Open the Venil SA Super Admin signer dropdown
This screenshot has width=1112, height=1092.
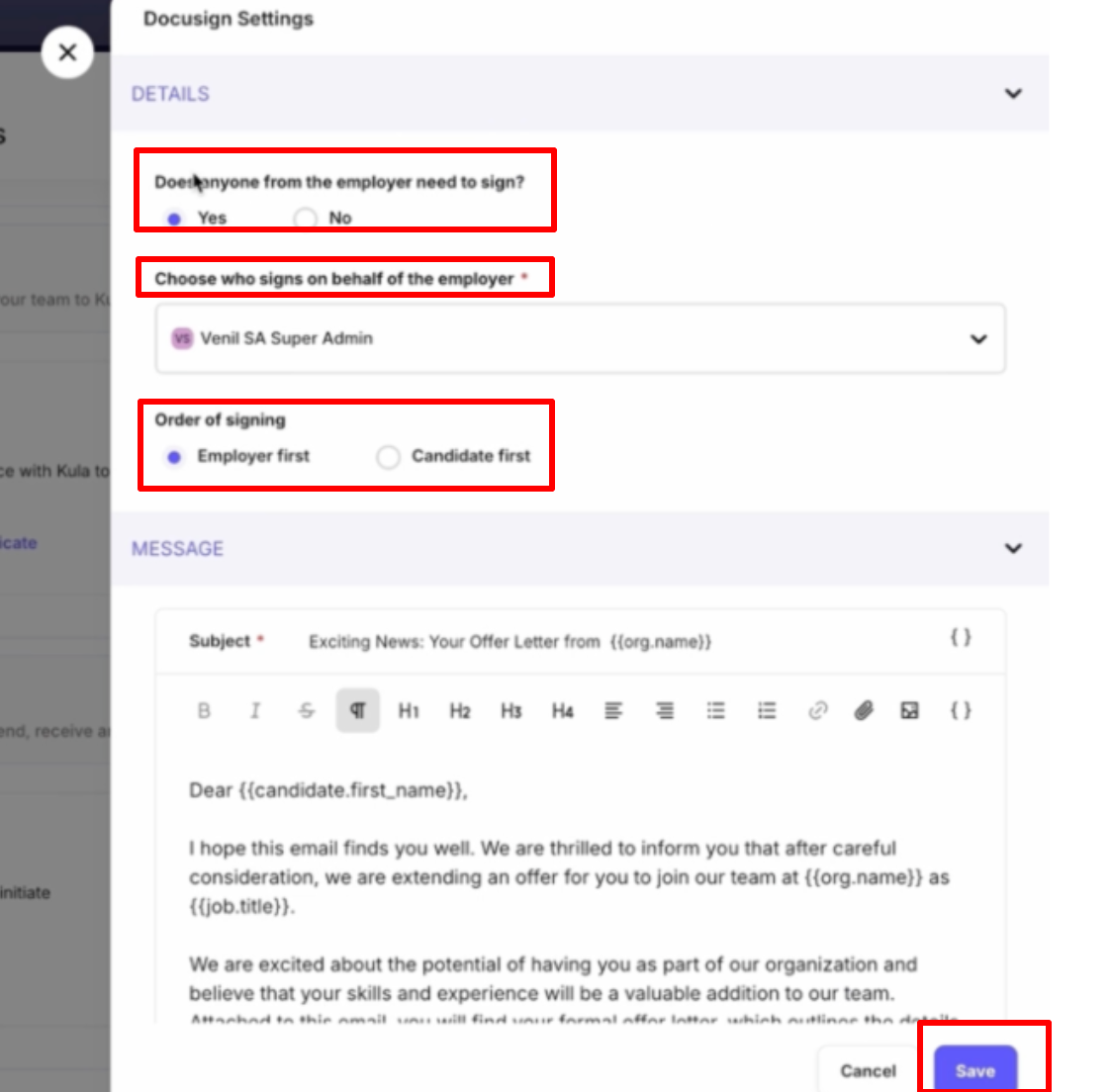(580, 338)
